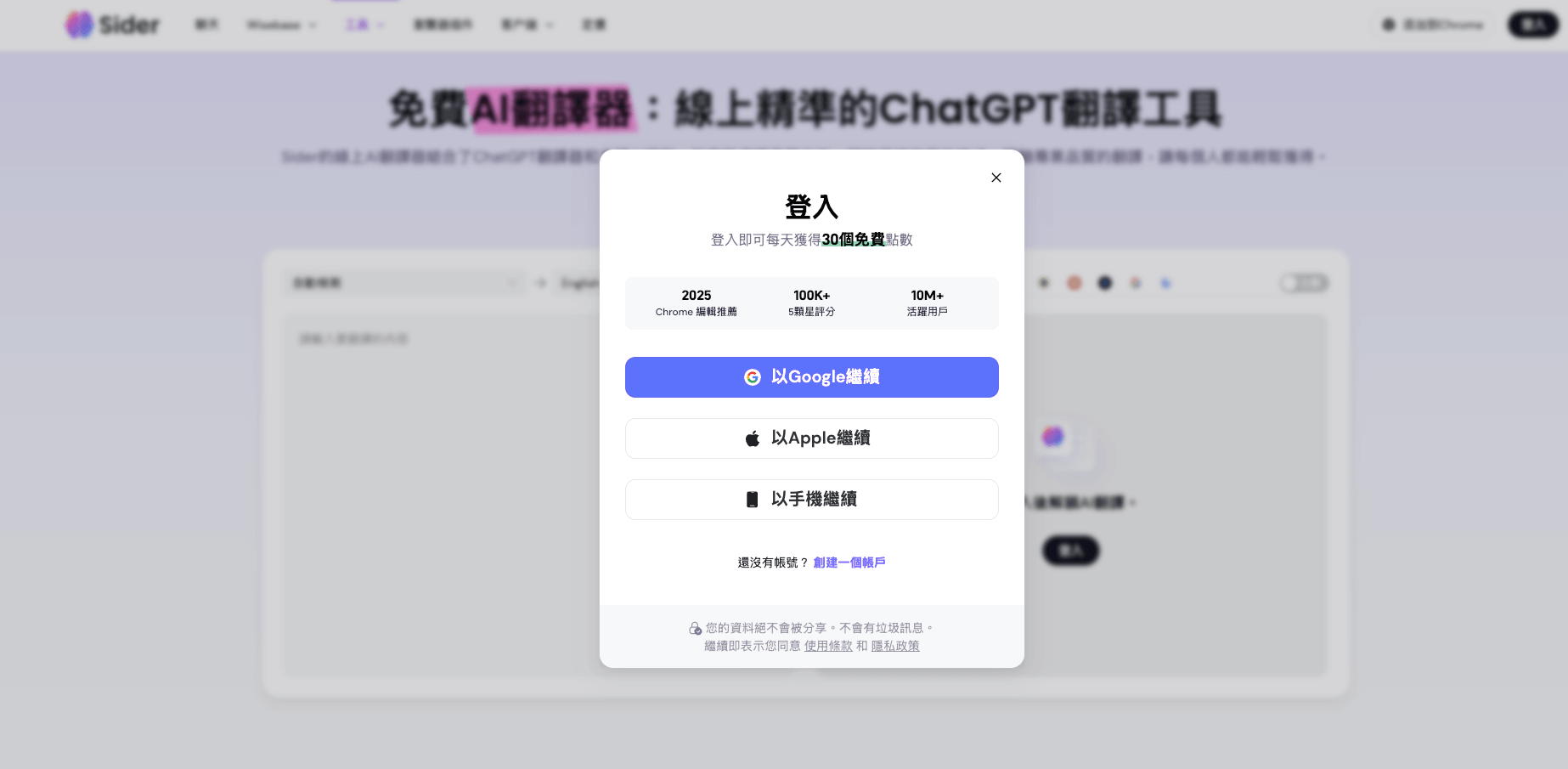Select the dark navy AI model icon
This screenshot has height=769, width=1568.
[1105, 283]
